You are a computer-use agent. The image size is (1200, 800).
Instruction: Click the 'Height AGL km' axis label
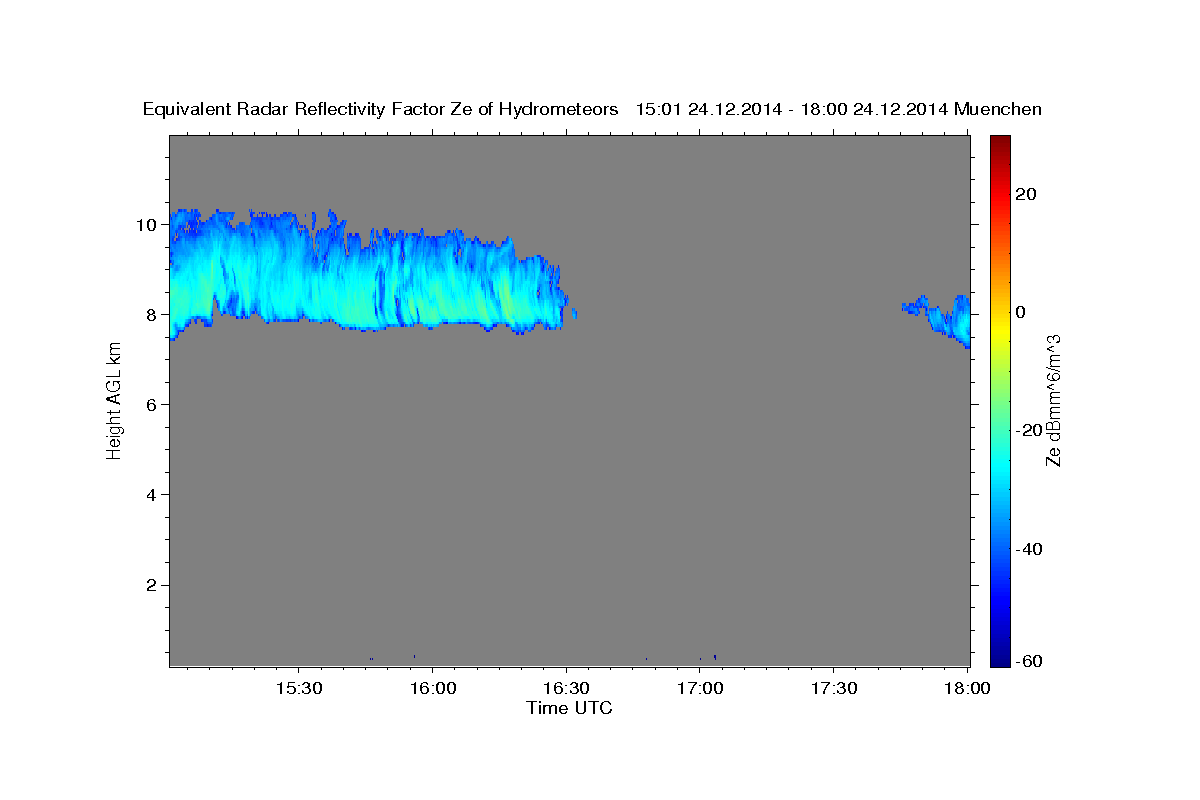(x=114, y=400)
